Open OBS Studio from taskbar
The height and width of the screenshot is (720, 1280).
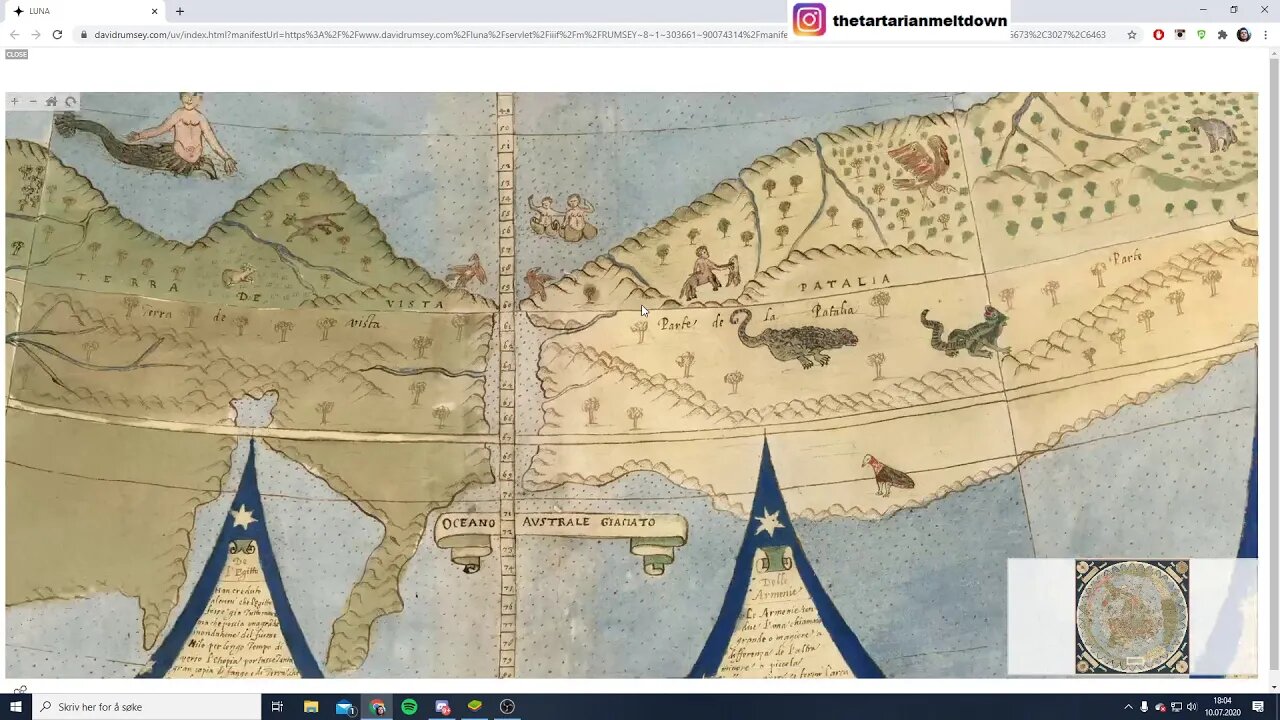(507, 707)
